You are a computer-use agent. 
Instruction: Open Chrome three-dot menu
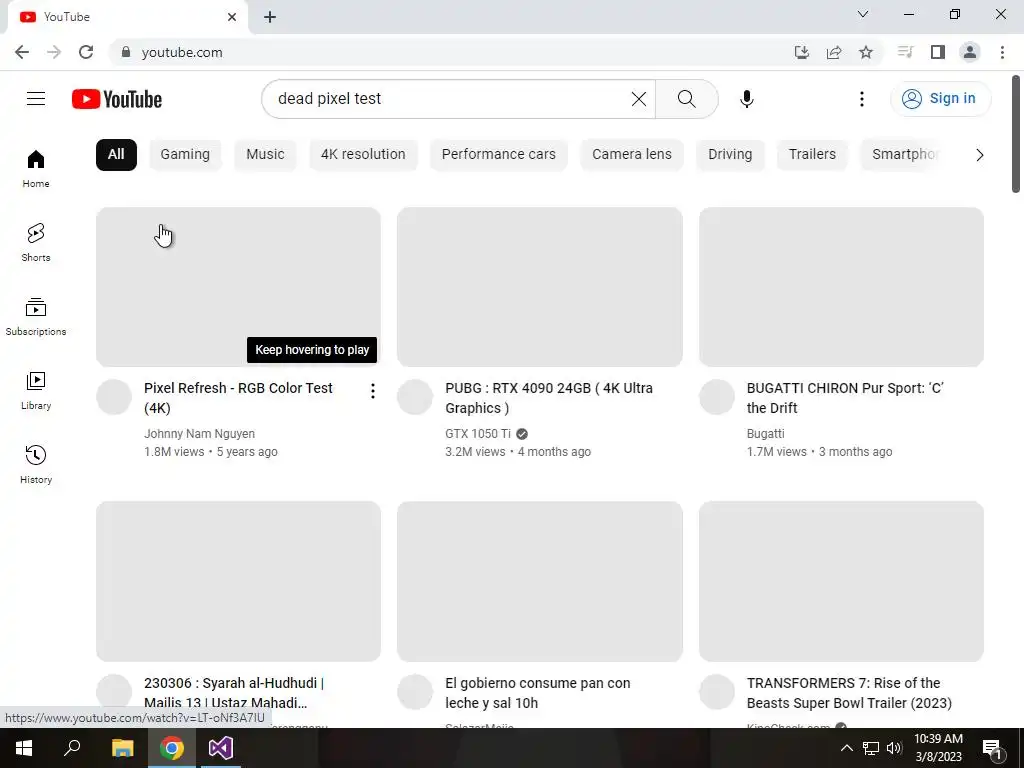click(x=1002, y=52)
